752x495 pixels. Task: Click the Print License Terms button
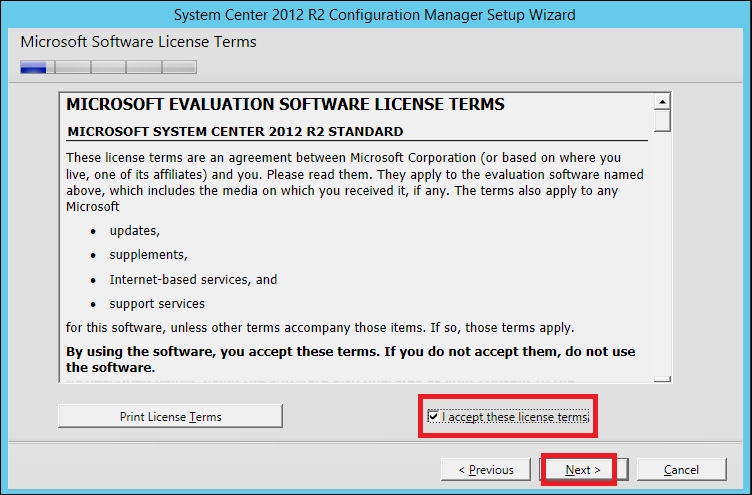click(170, 416)
